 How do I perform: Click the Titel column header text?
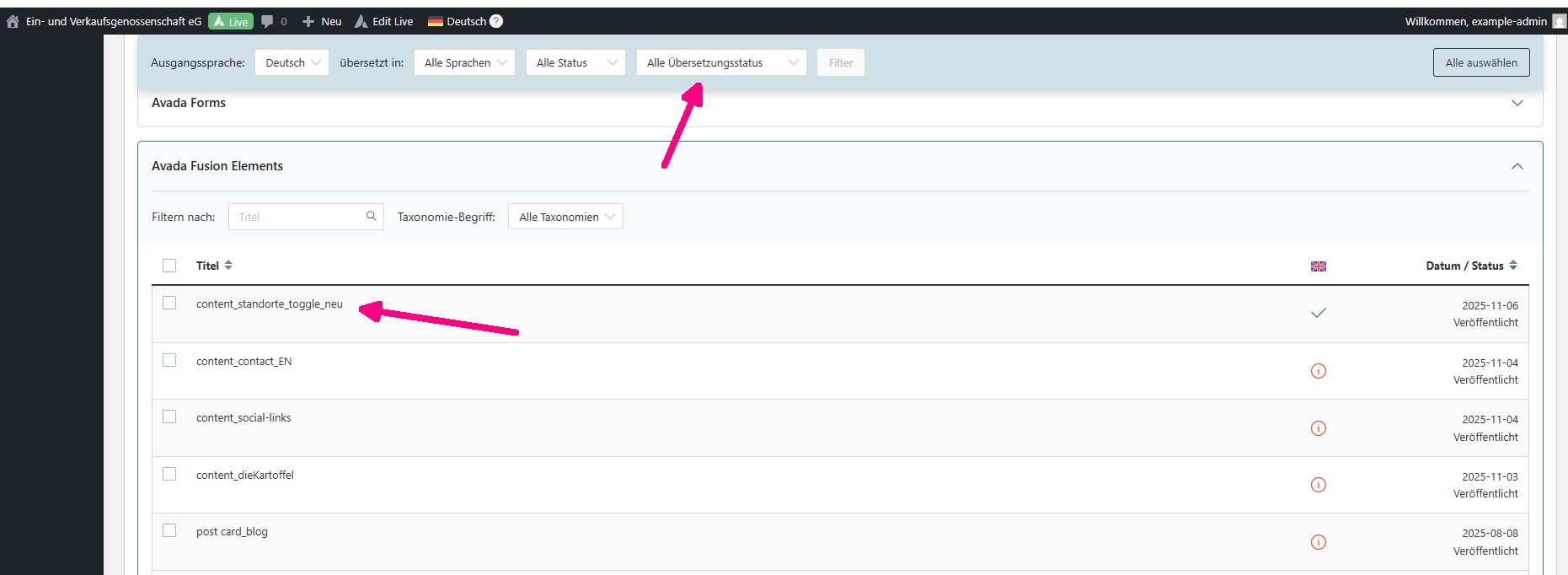click(207, 266)
